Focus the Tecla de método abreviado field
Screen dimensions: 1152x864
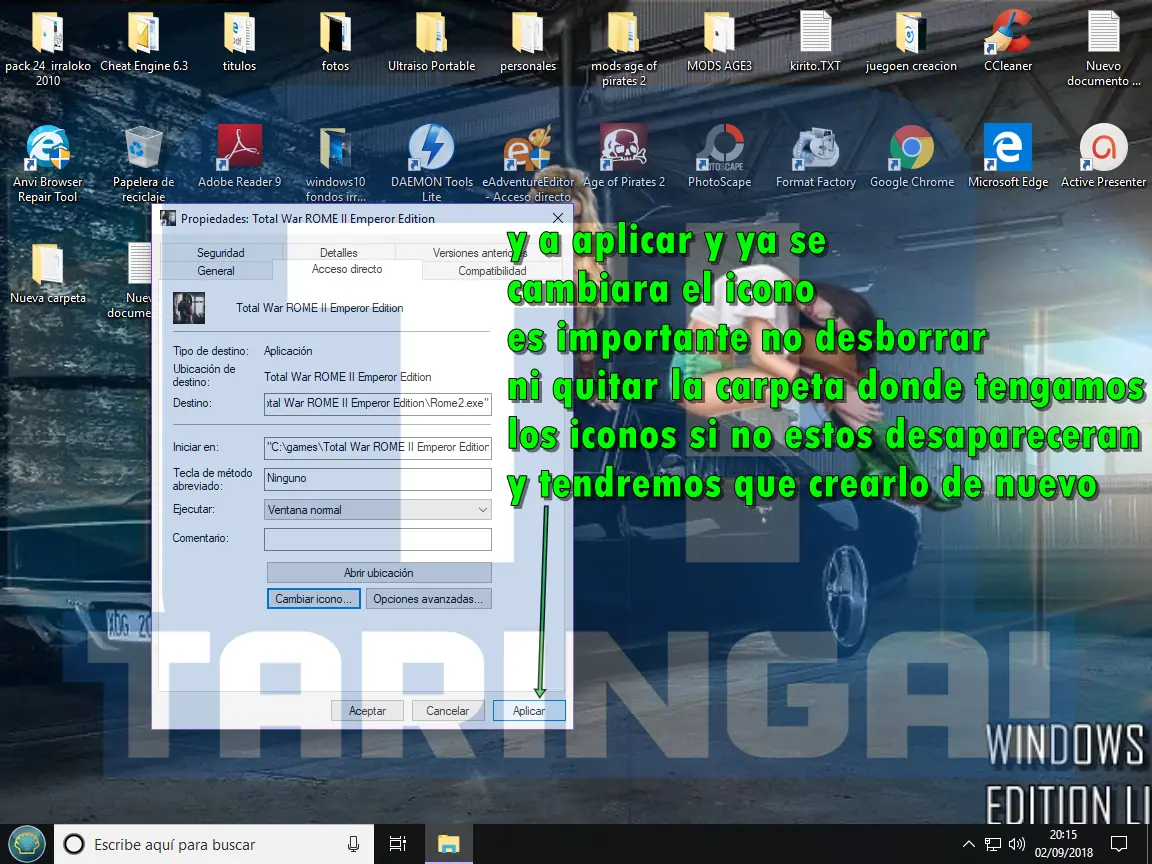coord(378,478)
